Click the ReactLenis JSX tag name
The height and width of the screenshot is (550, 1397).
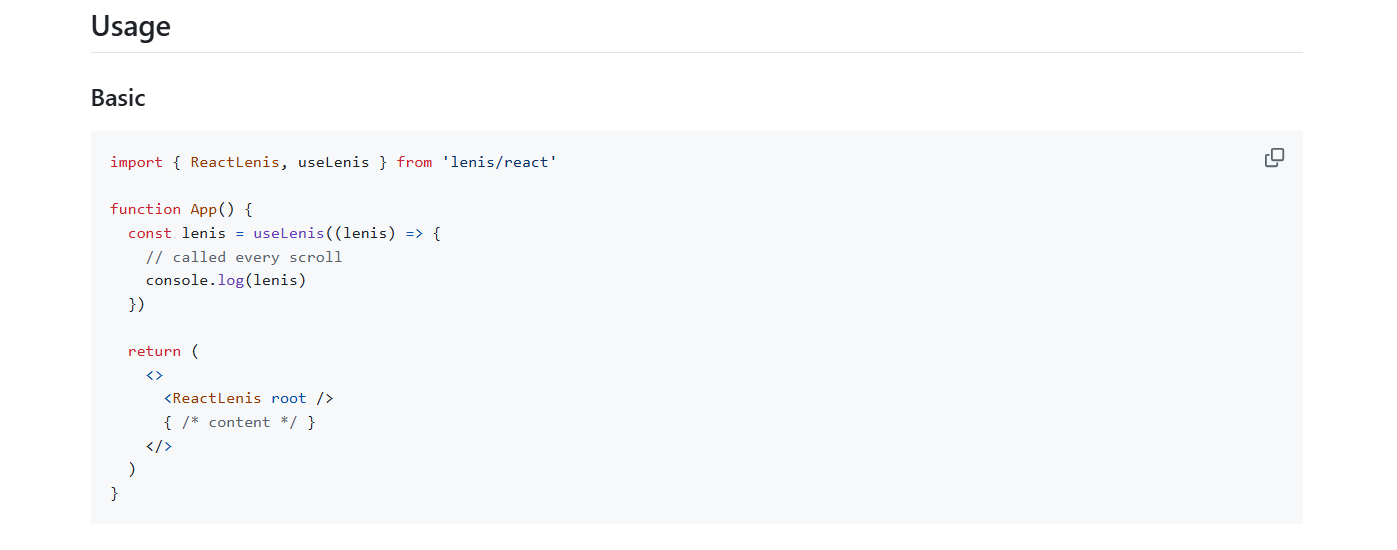pyautogui.click(x=217, y=398)
